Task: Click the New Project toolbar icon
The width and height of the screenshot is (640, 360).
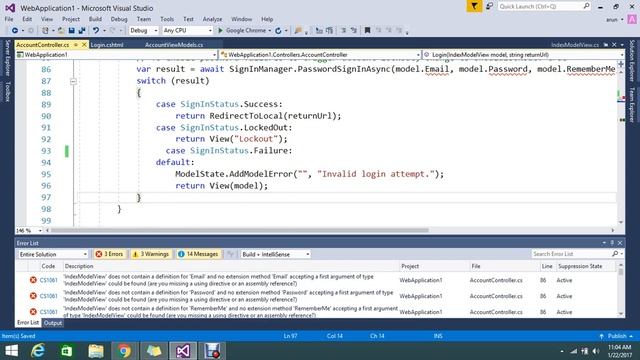Action: [45, 31]
